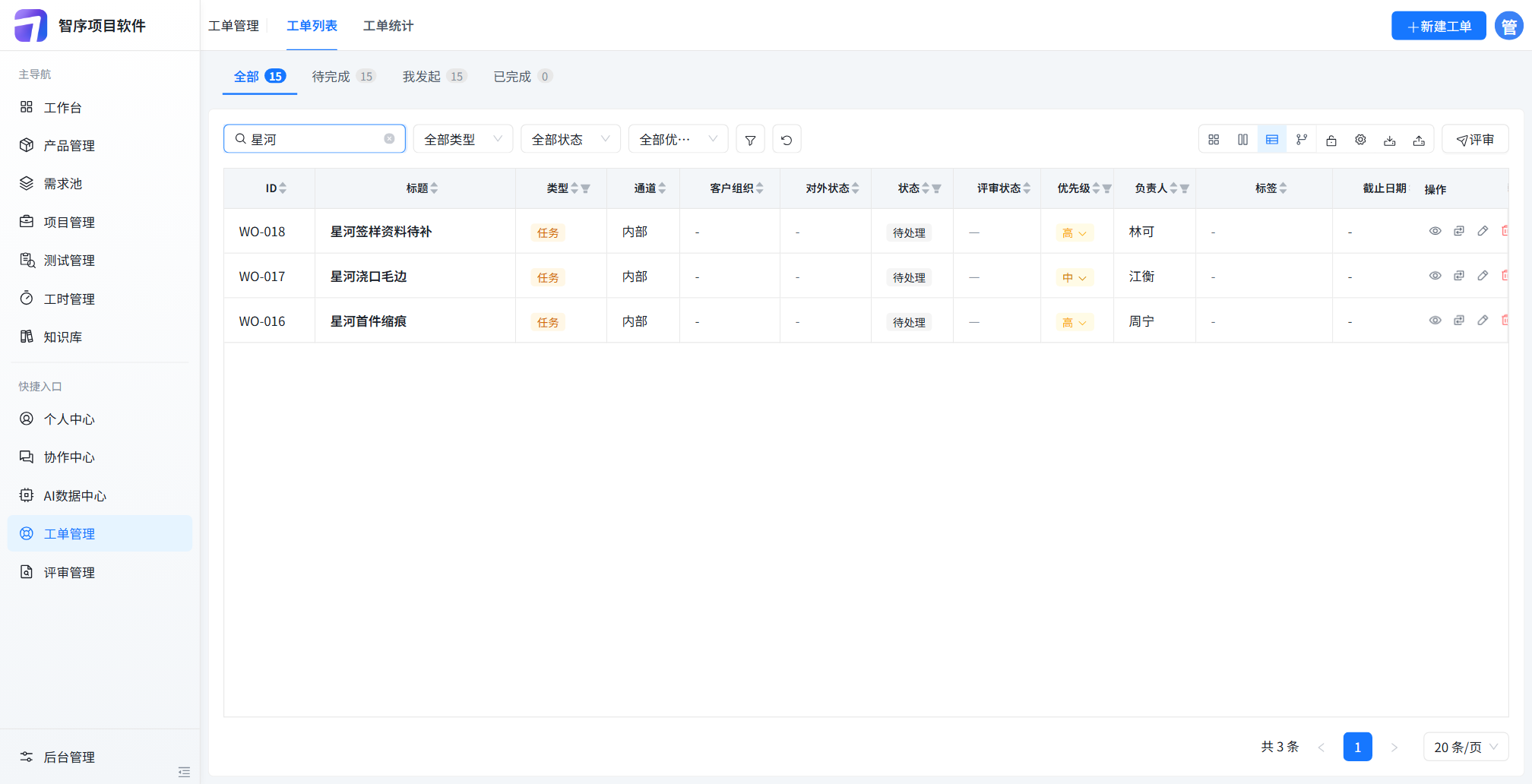Sort table by 通道 column
The image size is (1532, 784).
coord(662,188)
